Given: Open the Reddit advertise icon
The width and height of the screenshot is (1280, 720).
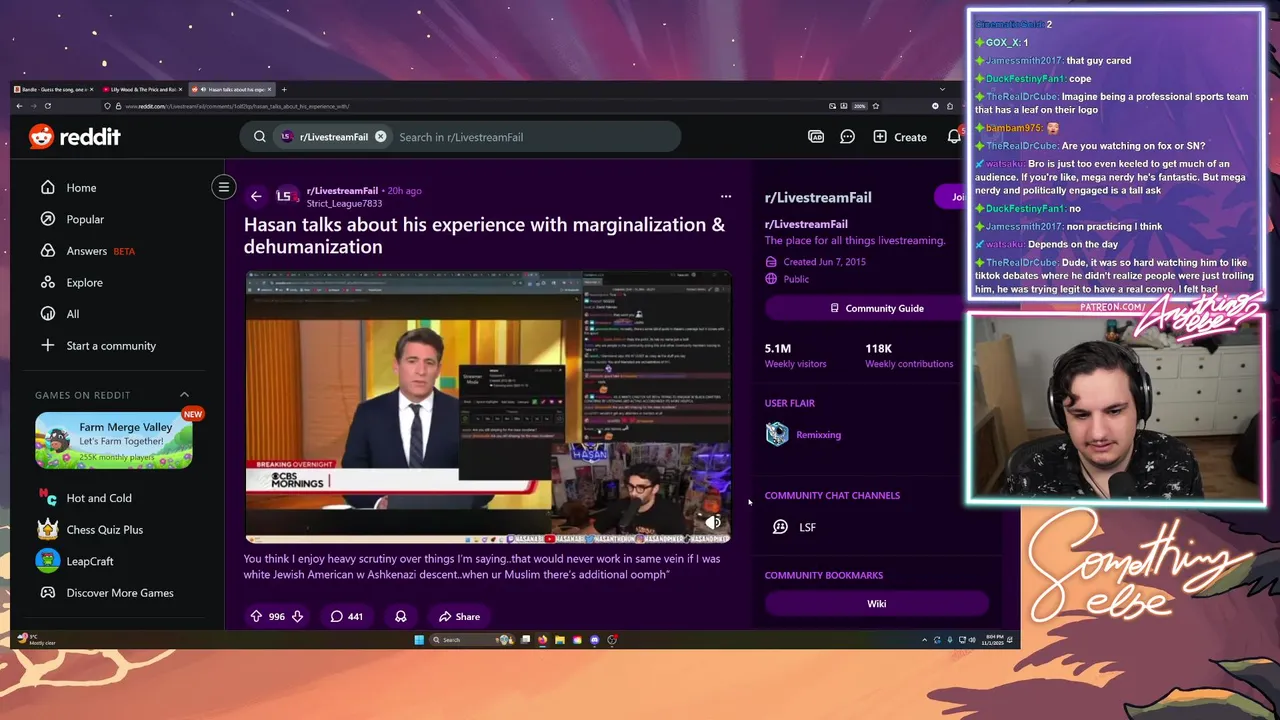Looking at the screenshot, I should tap(816, 137).
